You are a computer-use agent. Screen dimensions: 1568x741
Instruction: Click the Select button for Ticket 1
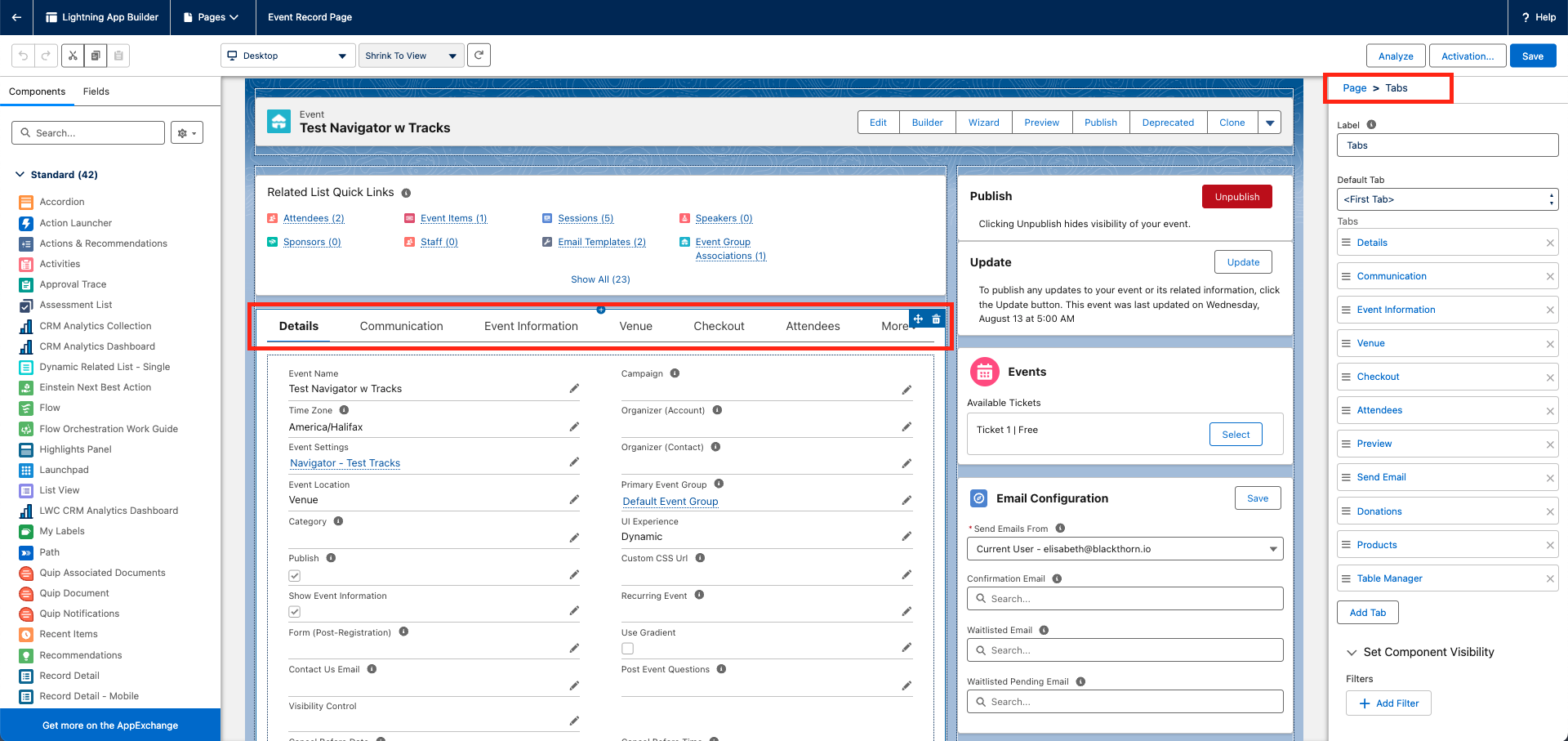(1236, 435)
